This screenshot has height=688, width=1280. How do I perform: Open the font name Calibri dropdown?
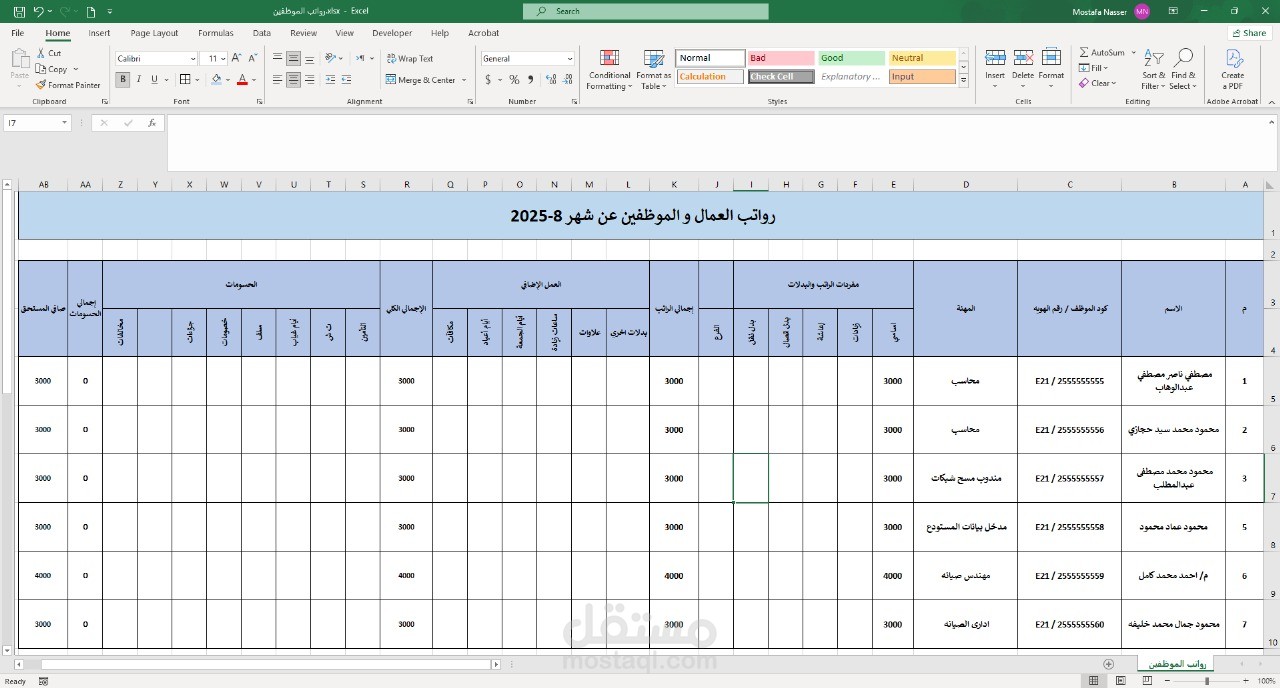192,59
